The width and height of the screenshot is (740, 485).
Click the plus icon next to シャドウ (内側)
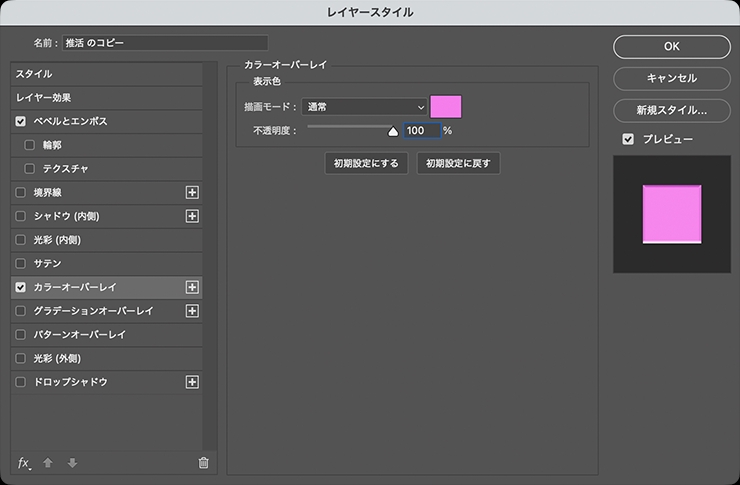(193, 216)
